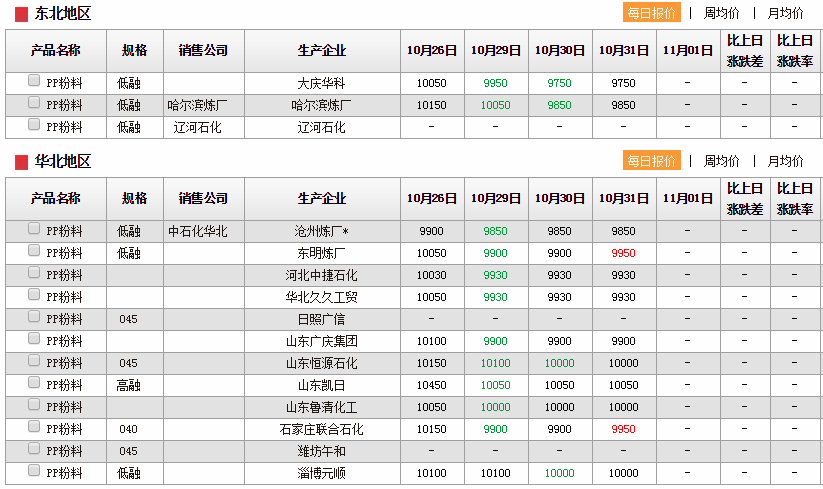Click 山东凯日 producer name
Screen dimensions: 823x489
321,386
